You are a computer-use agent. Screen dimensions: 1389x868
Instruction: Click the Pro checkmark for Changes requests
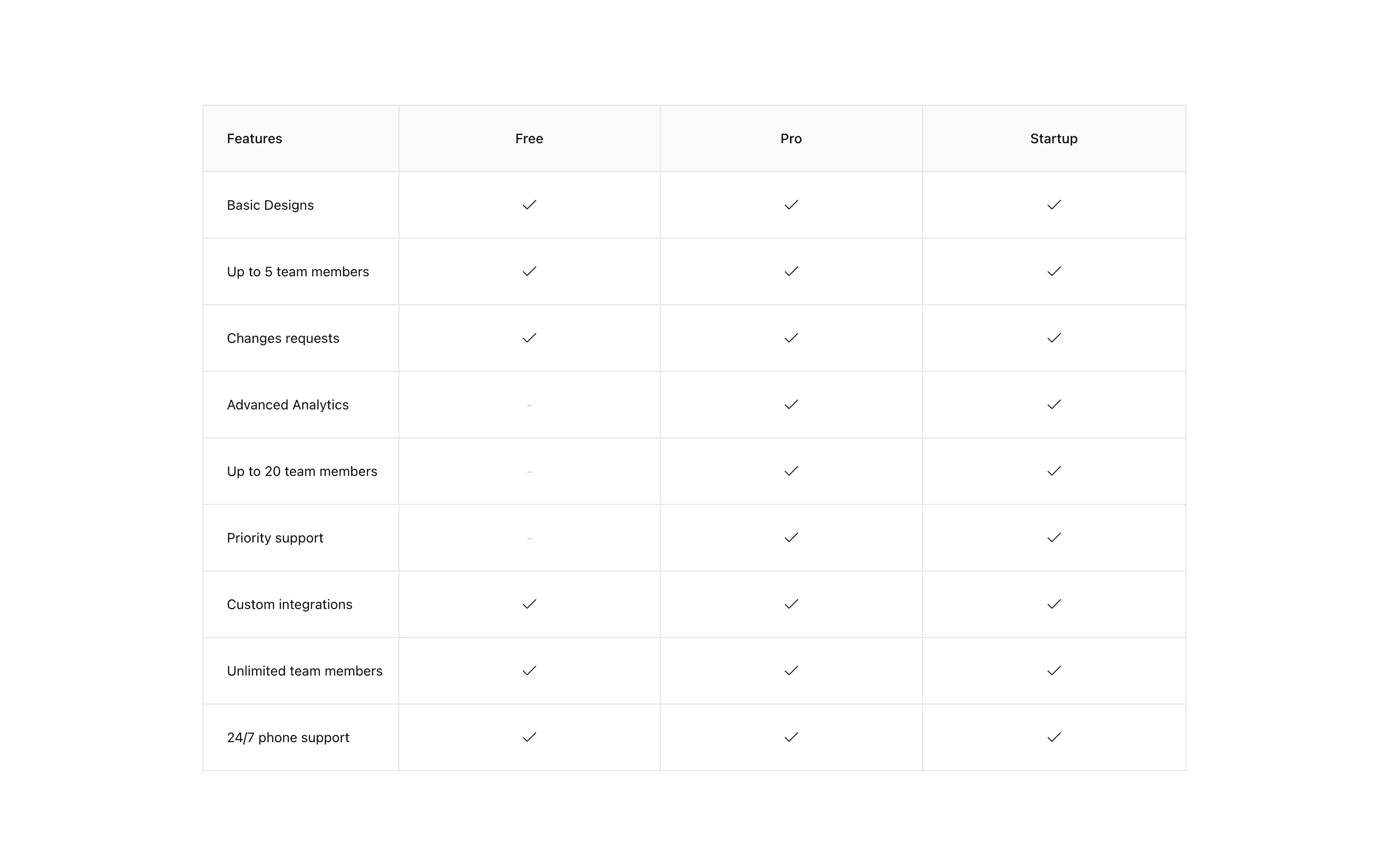(x=791, y=338)
